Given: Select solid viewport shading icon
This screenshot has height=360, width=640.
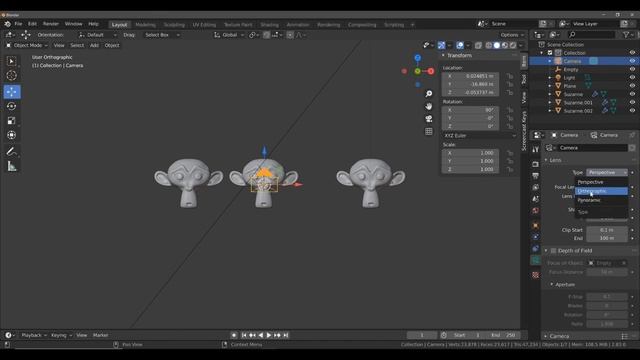Looking at the screenshot, I should coord(497,45).
